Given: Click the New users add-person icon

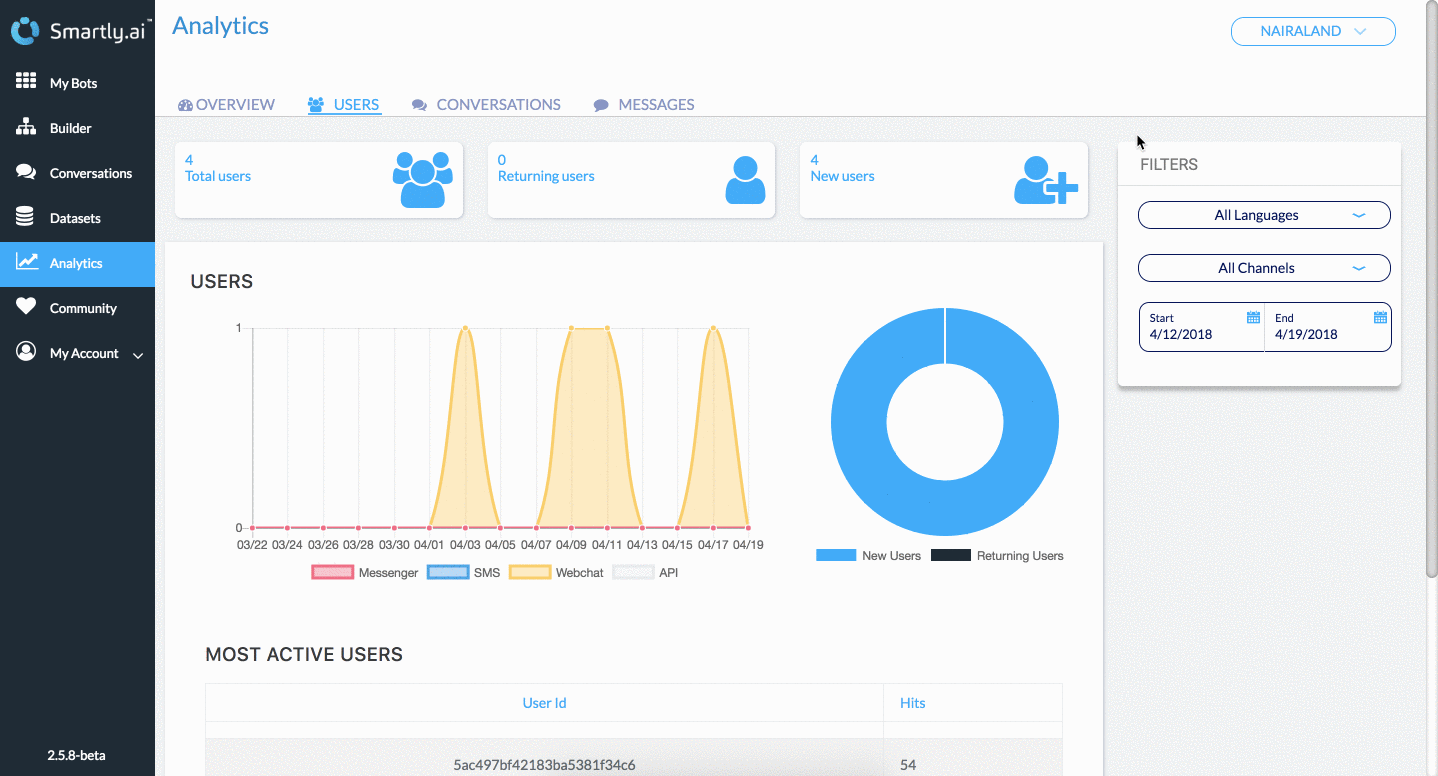Looking at the screenshot, I should pyautogui.click(x=1046, y=181).
